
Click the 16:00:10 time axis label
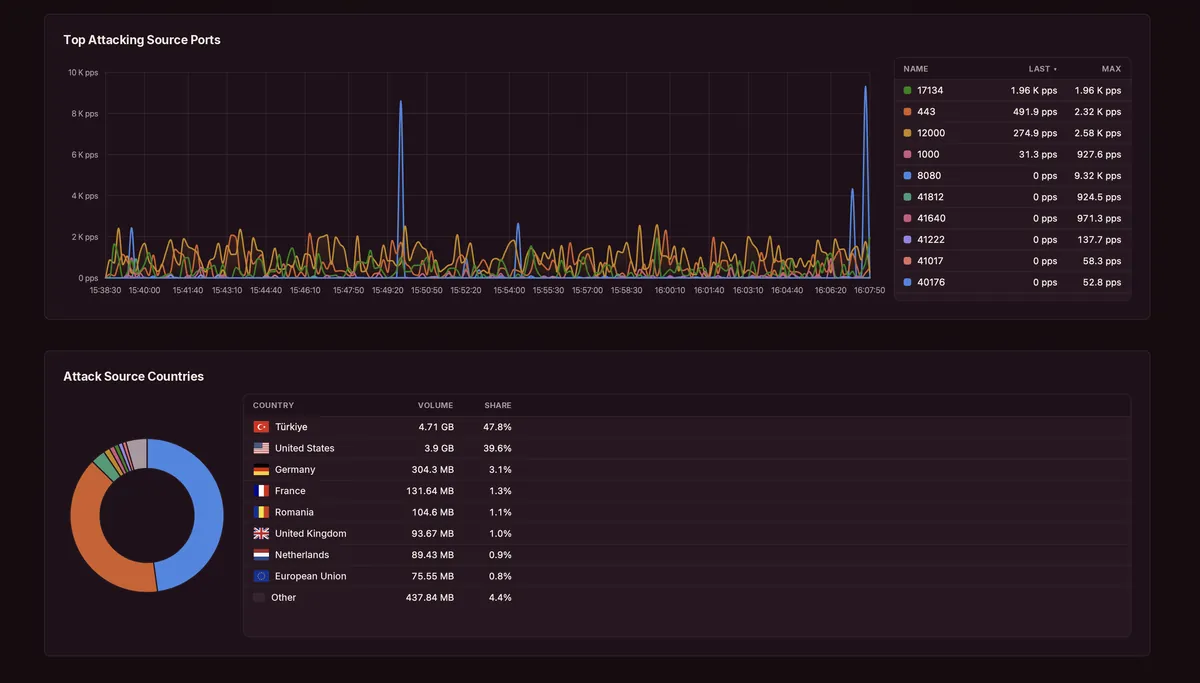click(669, 290)
